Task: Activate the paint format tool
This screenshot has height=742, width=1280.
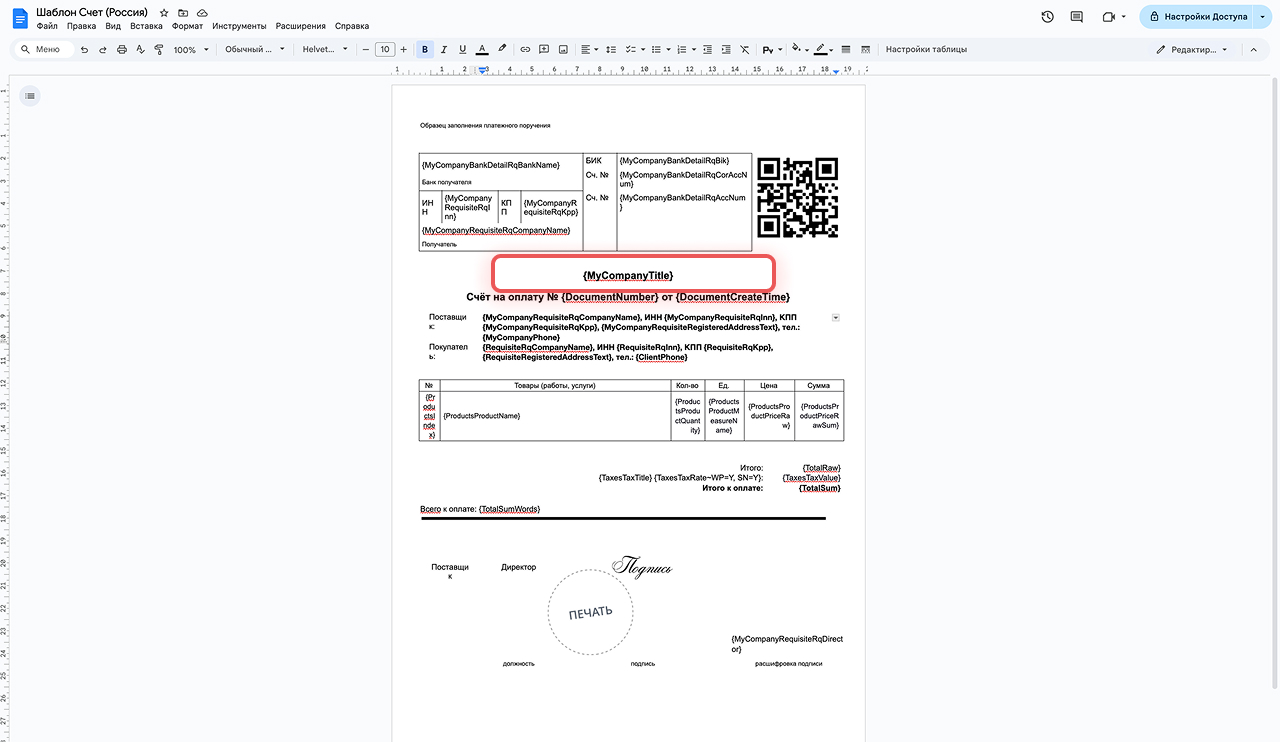Action: pos(159,49)
